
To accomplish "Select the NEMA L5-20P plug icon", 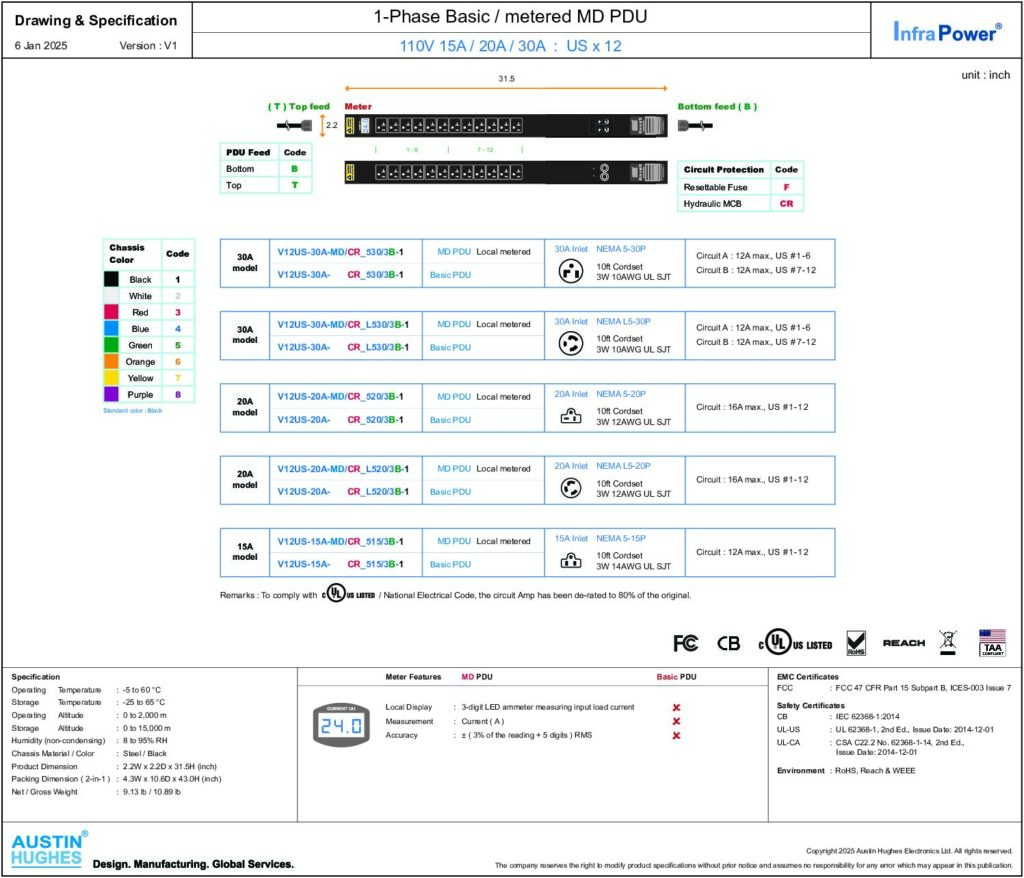I will point(571,487).
